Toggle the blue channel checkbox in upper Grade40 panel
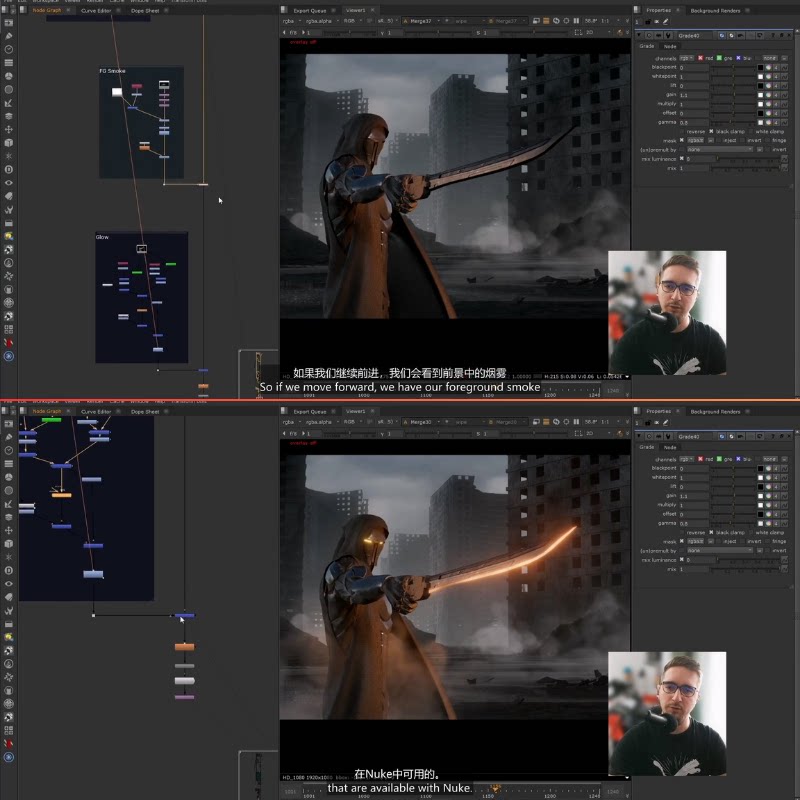The image size is (800, 800). pyautogui.click(x=738, y=58)
